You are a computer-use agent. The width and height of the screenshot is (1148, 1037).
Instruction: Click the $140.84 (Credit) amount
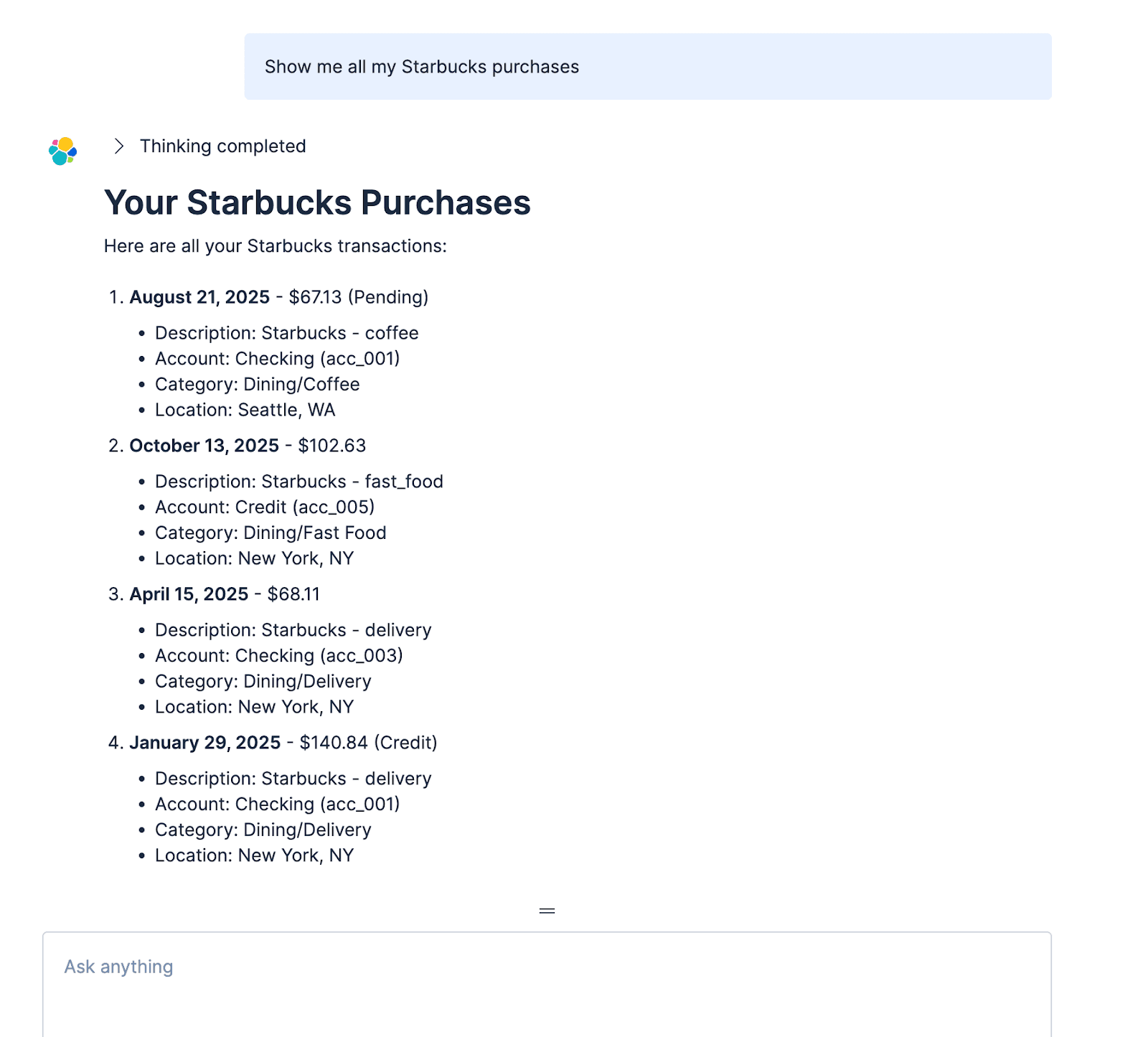tap(368, 743)
